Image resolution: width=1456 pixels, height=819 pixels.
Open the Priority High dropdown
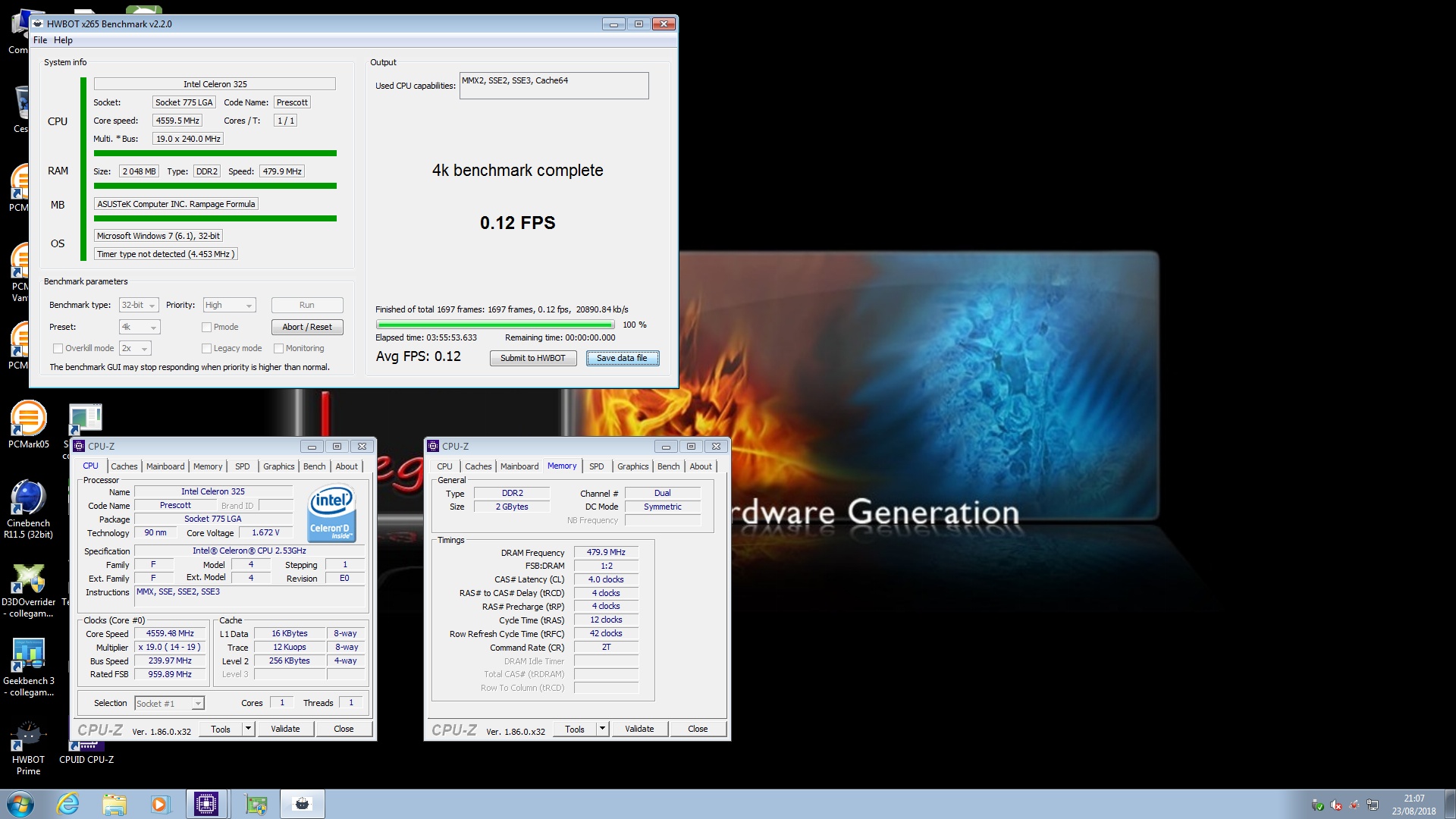[229, 305]
